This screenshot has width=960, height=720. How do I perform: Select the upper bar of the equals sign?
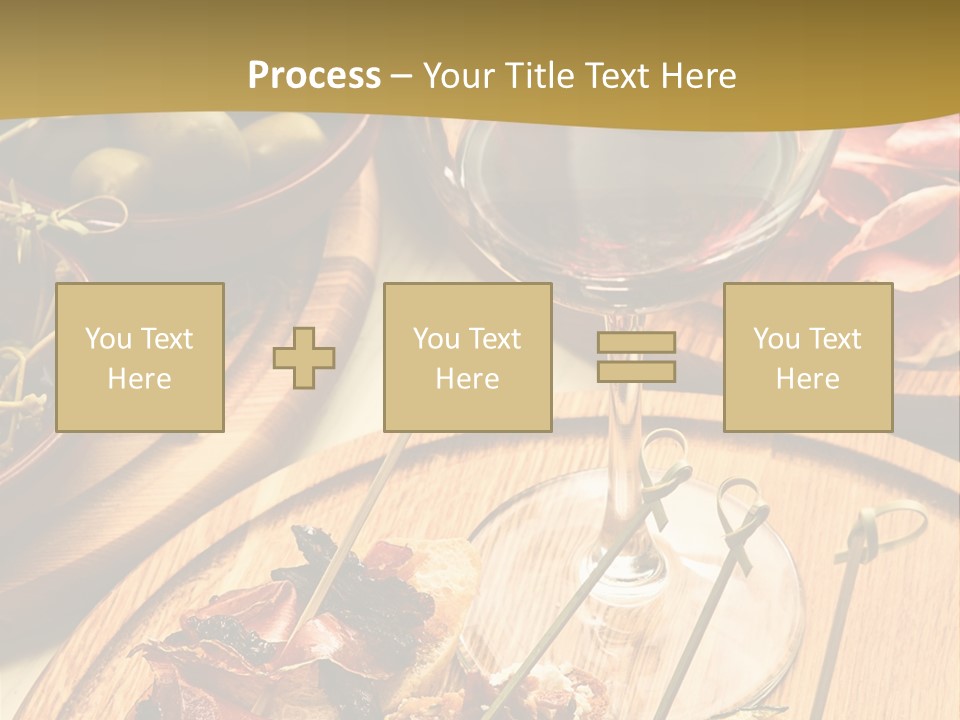pos(636,343)
